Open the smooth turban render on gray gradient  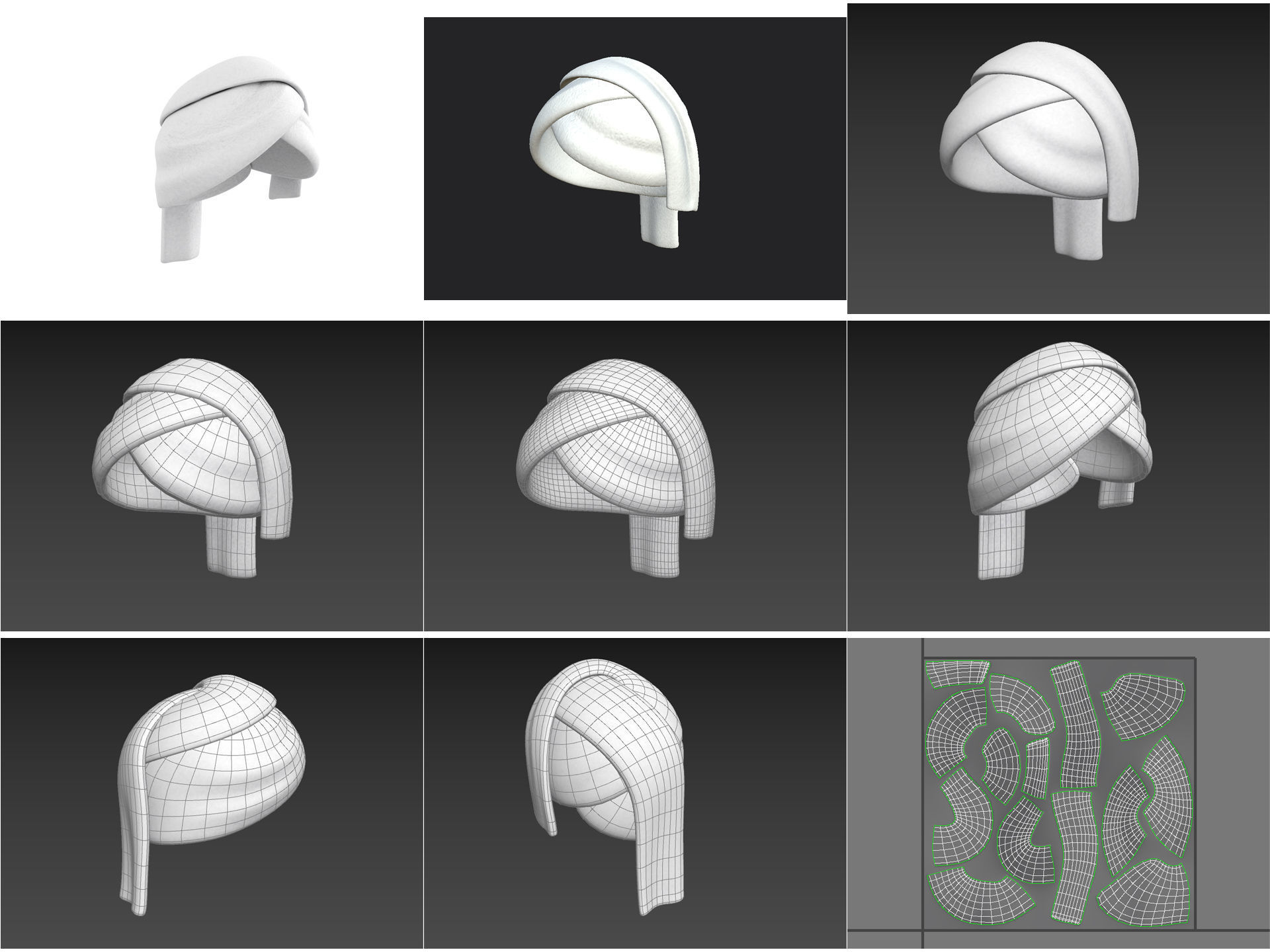pyautogui.click(x=1058, y=159)
